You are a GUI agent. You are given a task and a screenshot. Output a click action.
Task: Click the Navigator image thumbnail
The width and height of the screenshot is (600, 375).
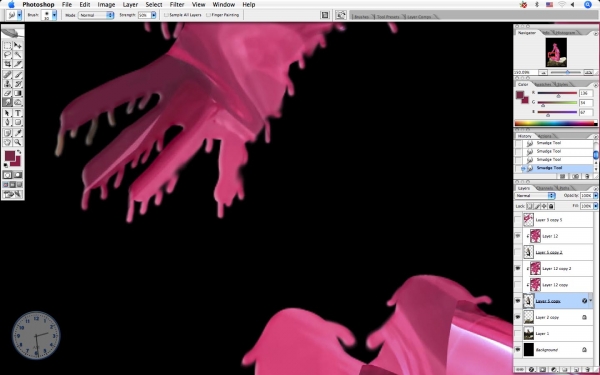[x=556, y=52]
